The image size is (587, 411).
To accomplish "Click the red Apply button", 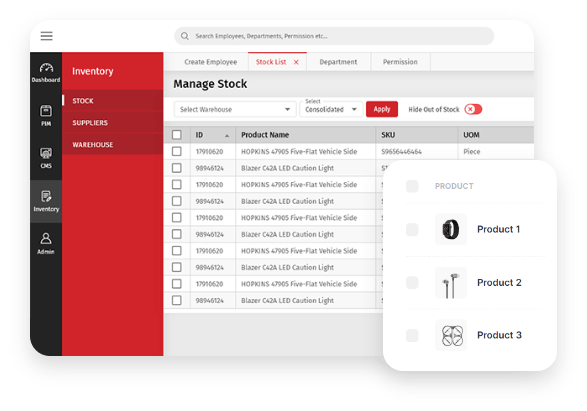I will point(382,109).
